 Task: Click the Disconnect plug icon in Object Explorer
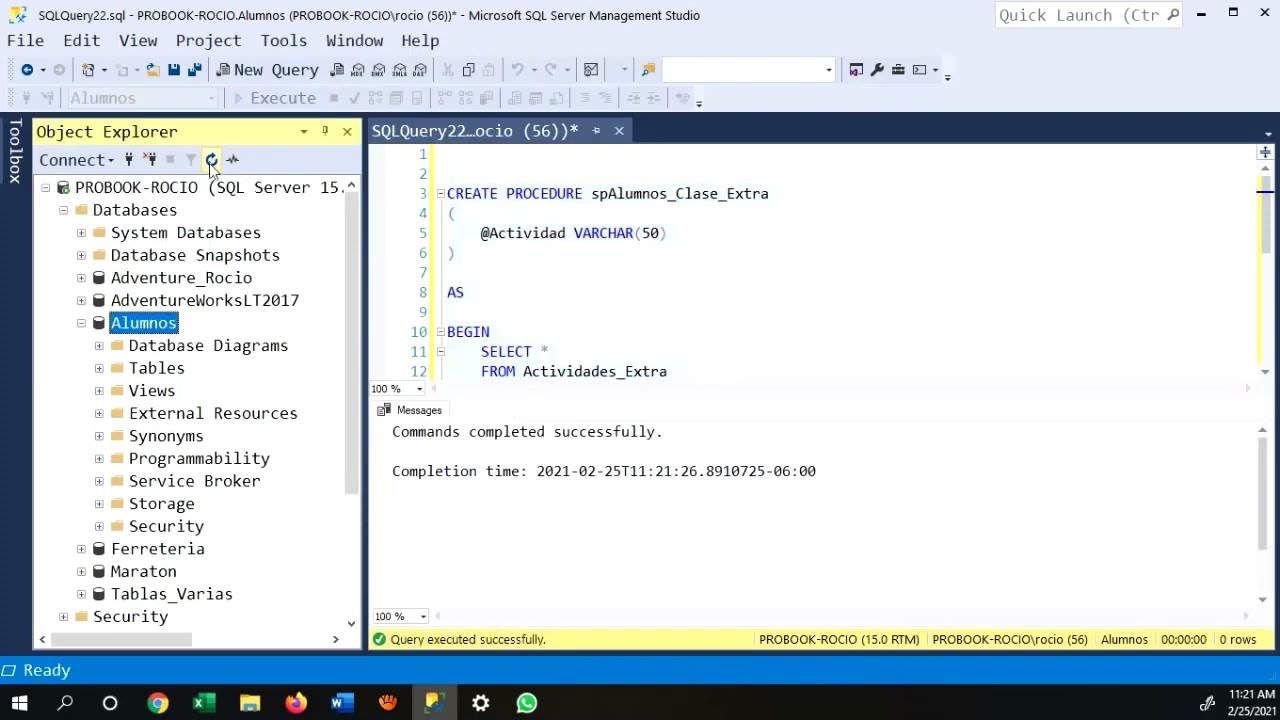150,160
